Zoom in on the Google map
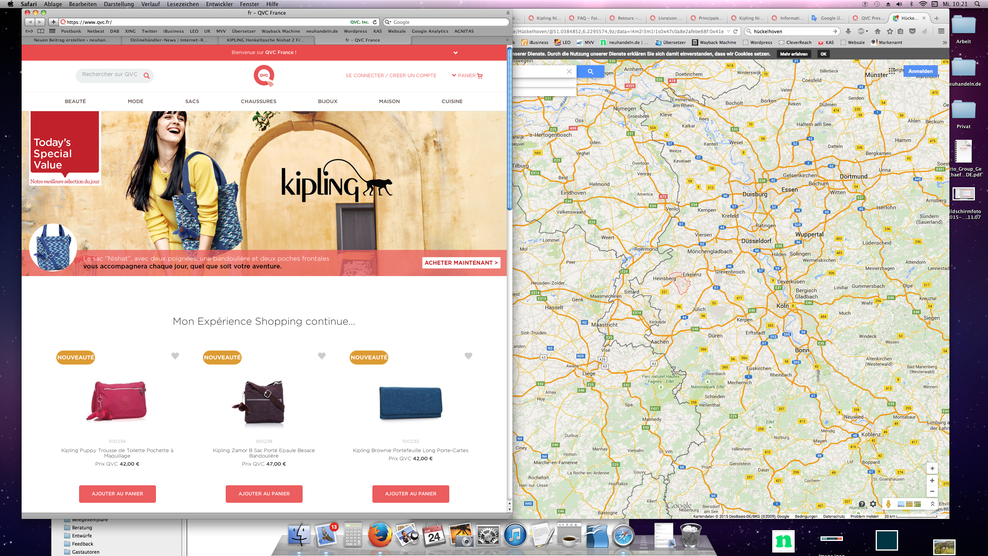 coord(932,481)
